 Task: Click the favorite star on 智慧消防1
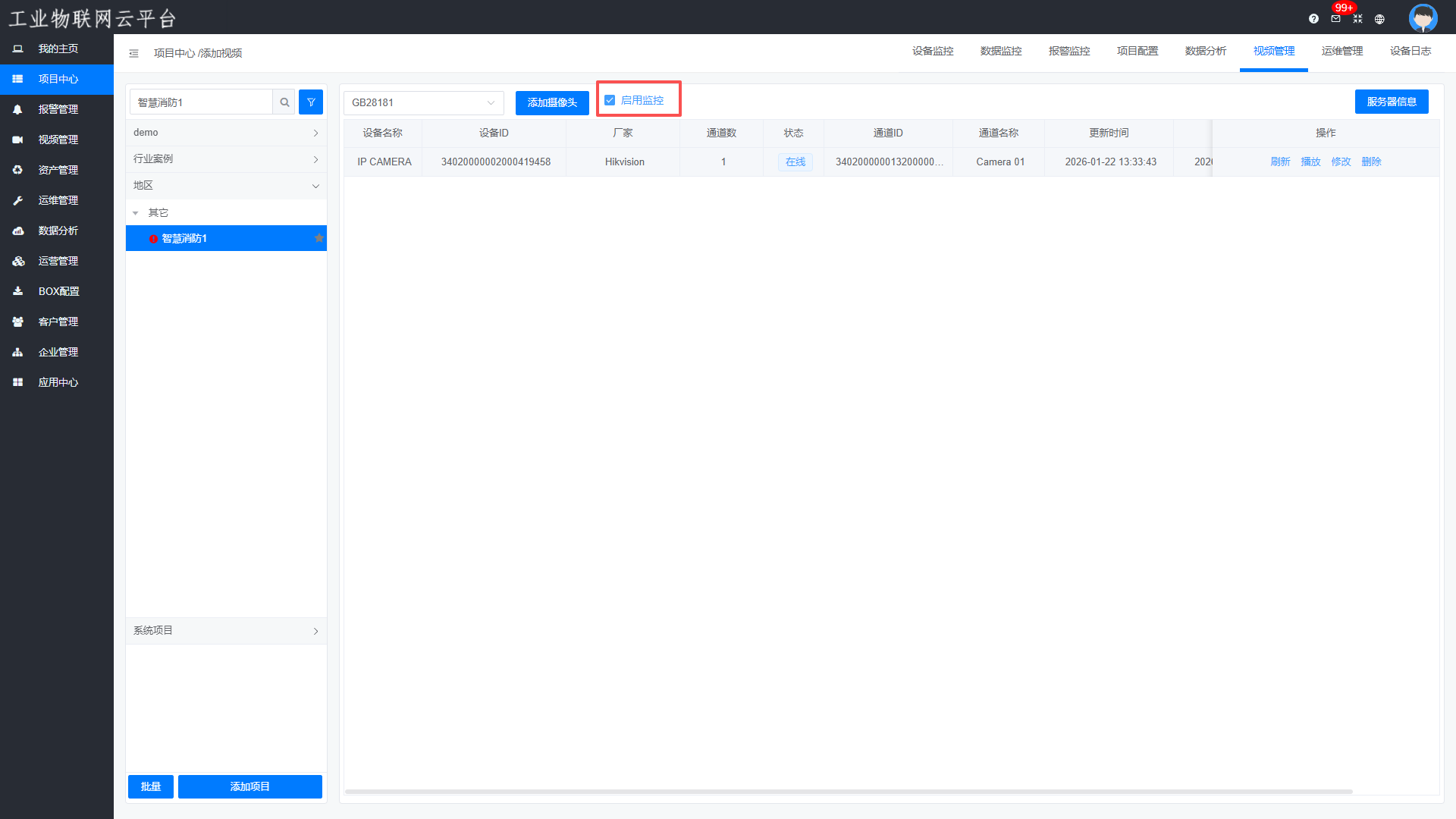(x=319, y=238)
